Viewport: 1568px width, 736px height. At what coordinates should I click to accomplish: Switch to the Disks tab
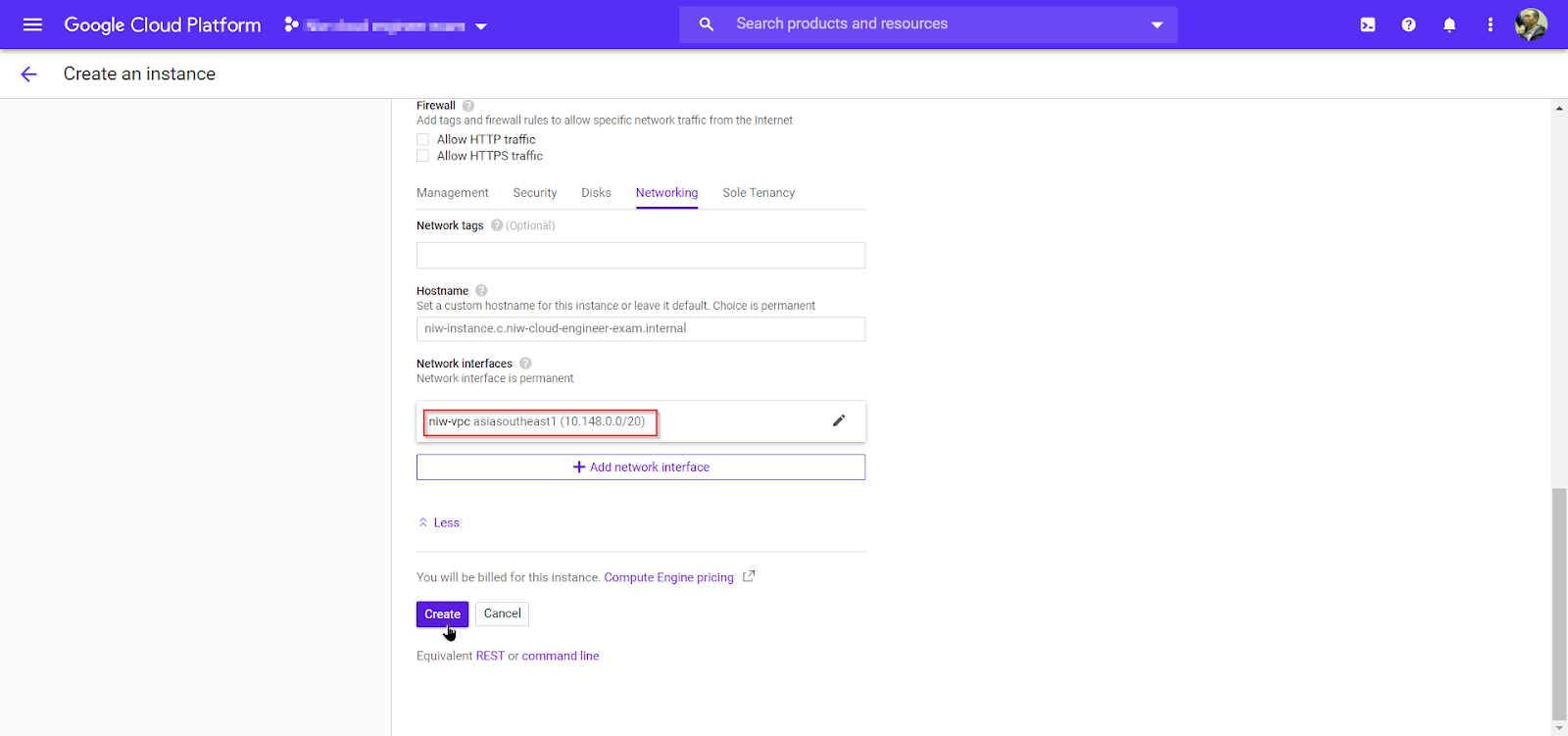pyautogui.click(x=596, y=193)
